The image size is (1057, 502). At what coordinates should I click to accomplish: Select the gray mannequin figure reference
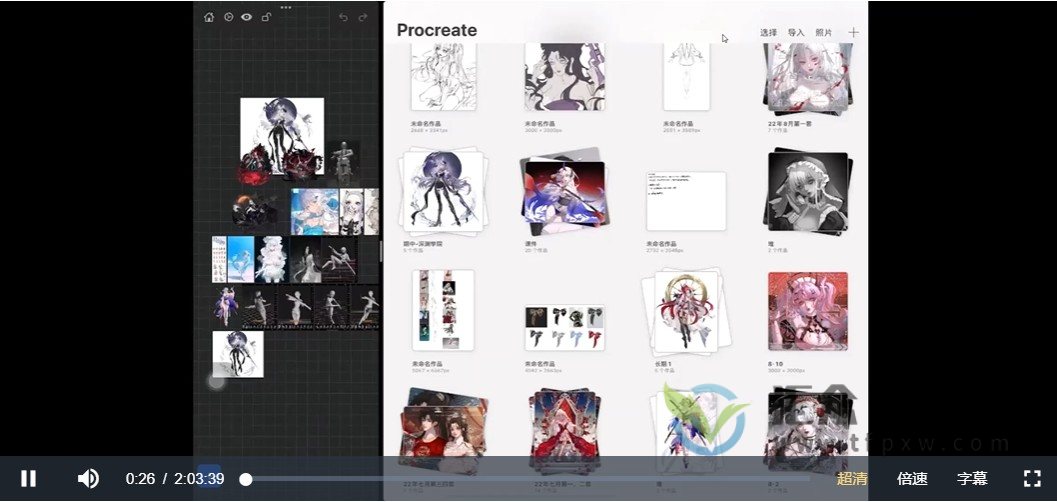click(x=344, y=162)
